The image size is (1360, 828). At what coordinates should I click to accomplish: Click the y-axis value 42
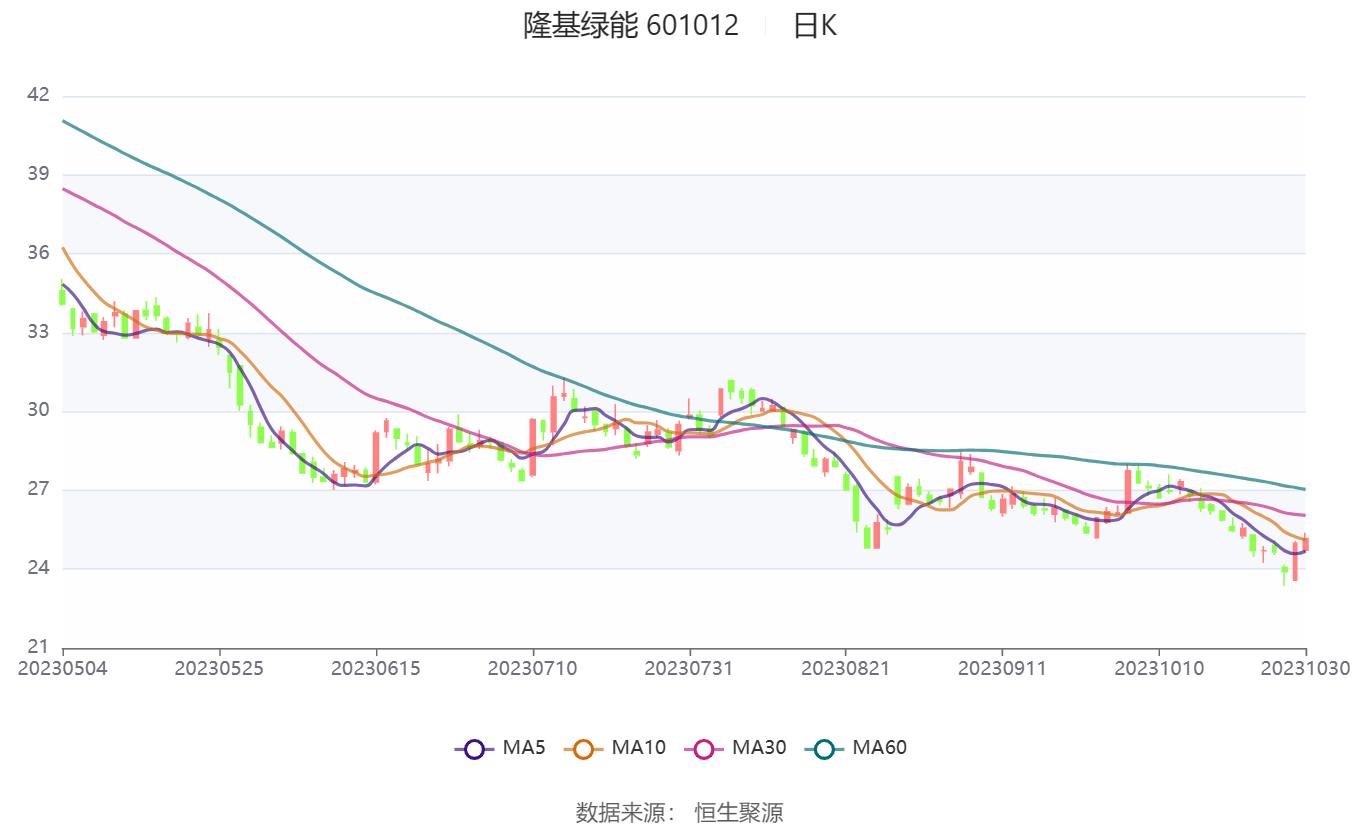[38, 95]
